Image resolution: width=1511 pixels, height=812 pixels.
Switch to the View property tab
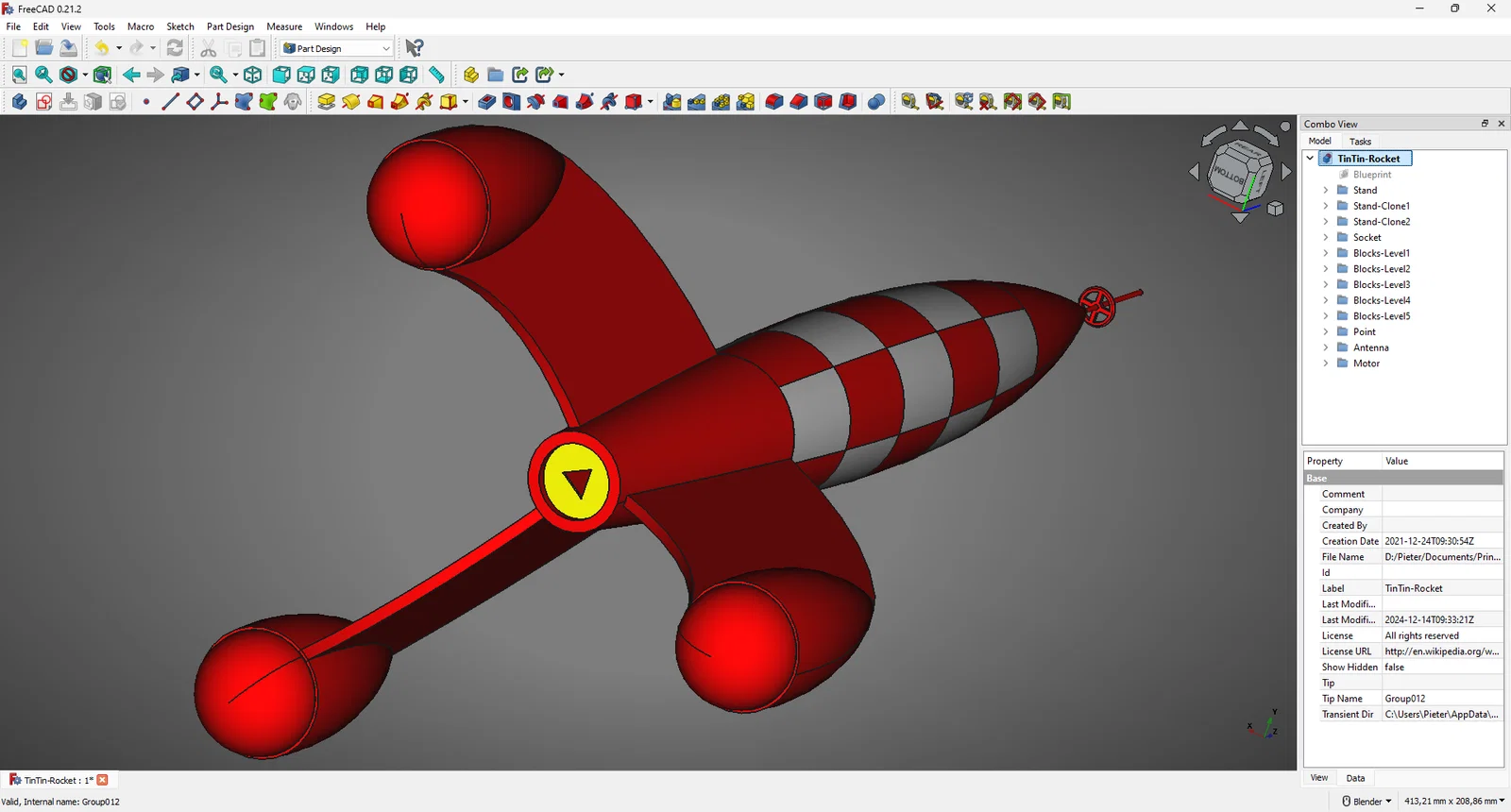pyautogui.click(x=1319, y=778)
